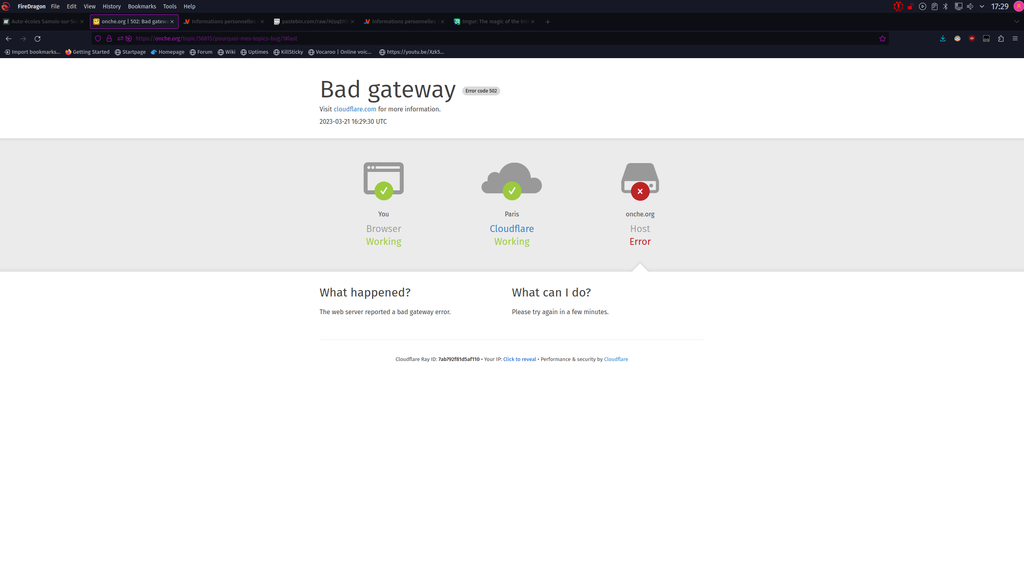Select the Error code 502 badge
The height and width of the screenshot is (577, 1024).
click(x=481, y=91)
